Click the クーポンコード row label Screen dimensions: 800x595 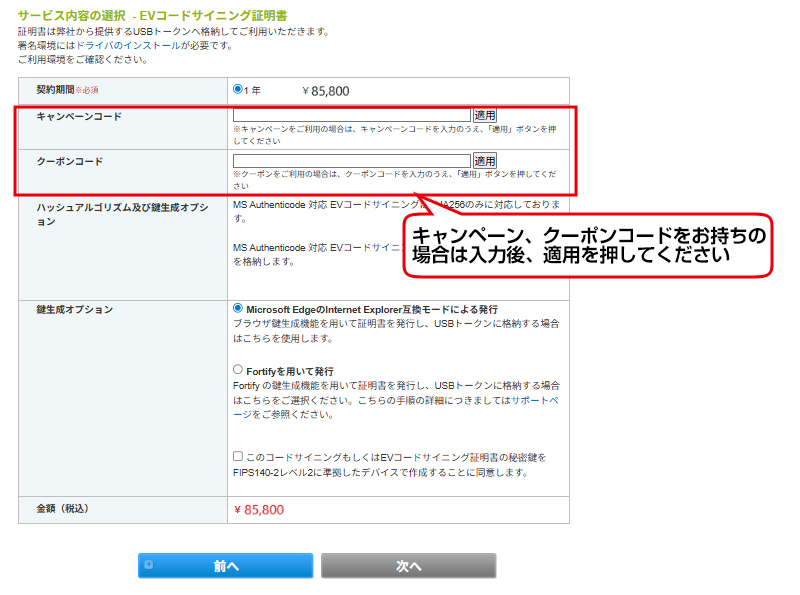[70, 161]
